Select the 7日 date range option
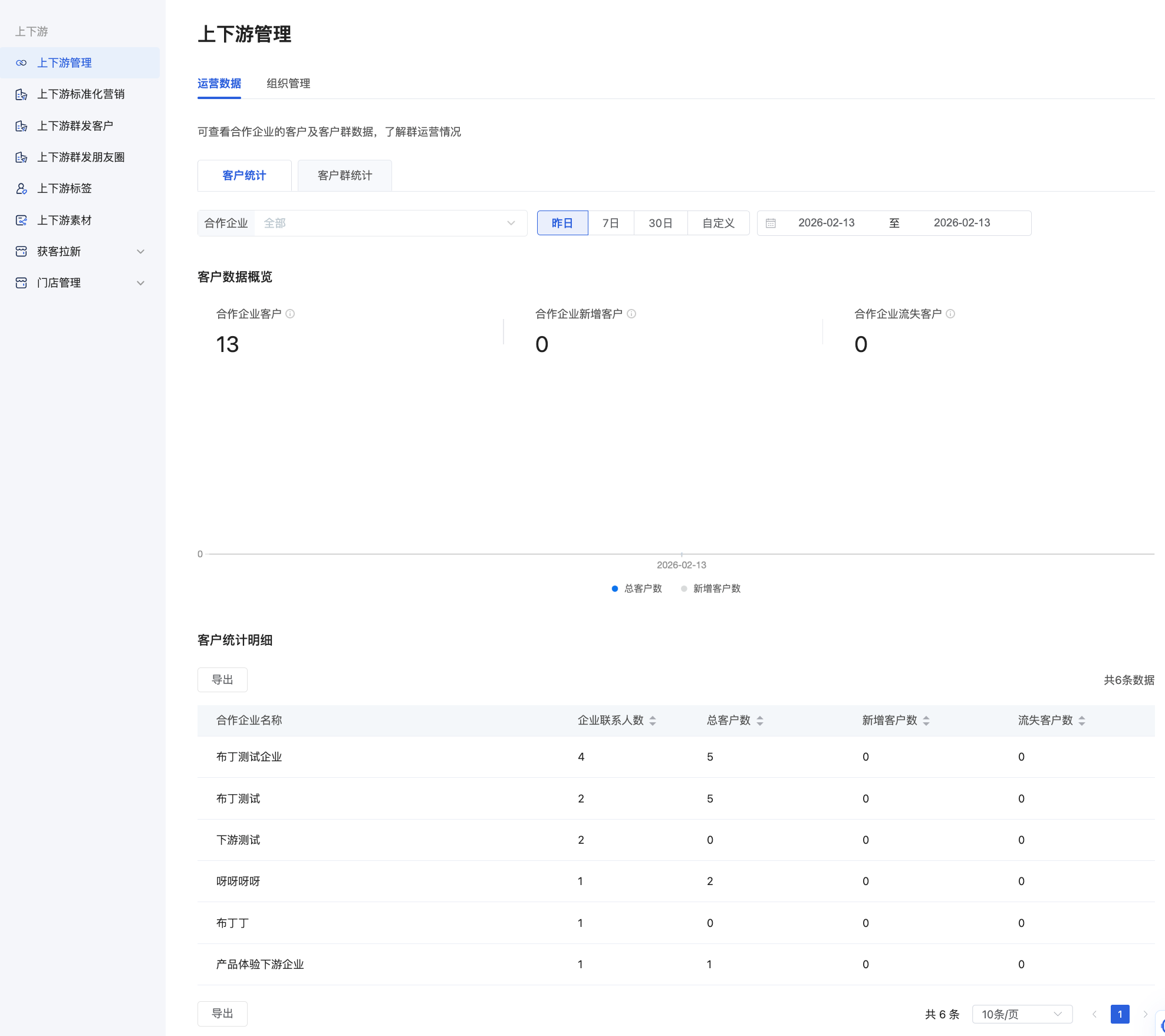The width and height of the screenshot is (1165, 1036). (611, 223)
